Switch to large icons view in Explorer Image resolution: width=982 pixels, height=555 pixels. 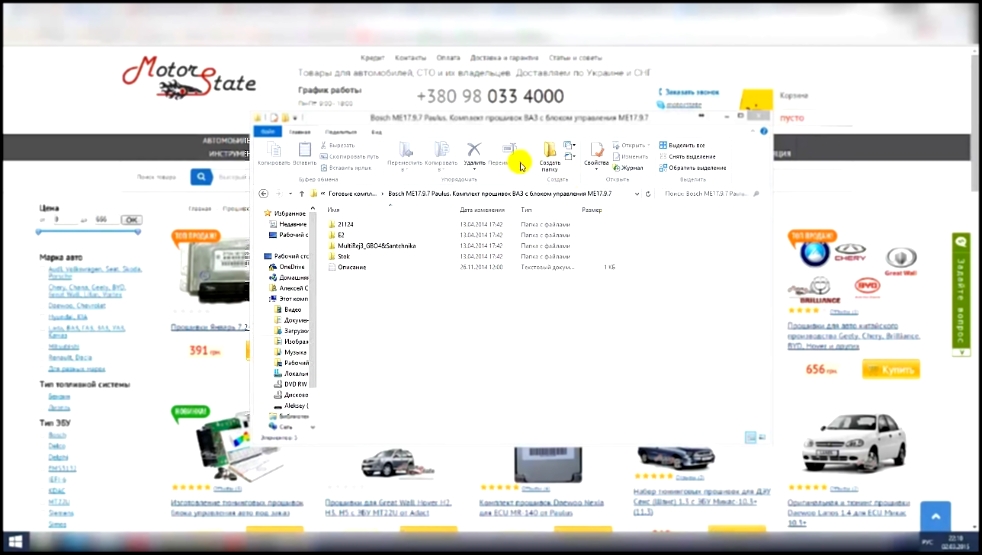[762, 437]
